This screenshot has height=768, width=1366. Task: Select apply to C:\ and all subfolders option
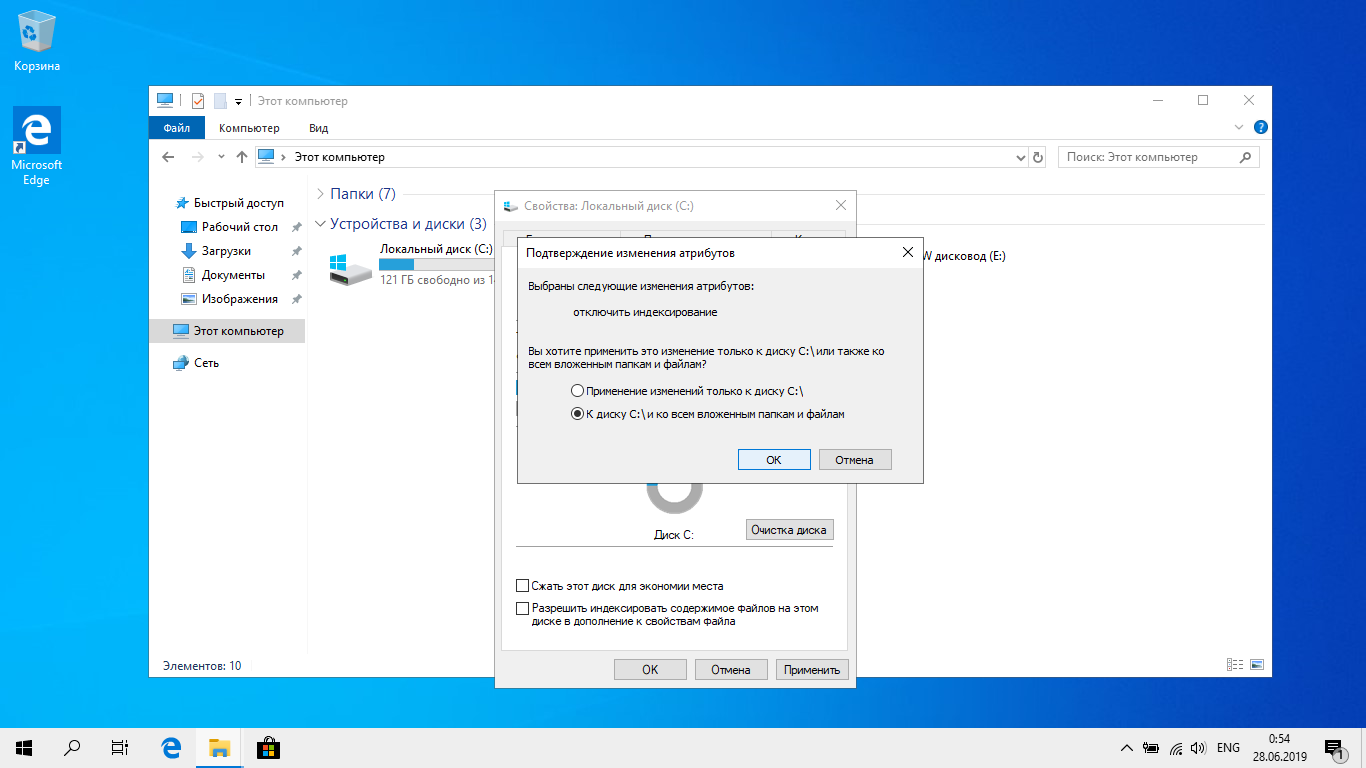point(577,413)
